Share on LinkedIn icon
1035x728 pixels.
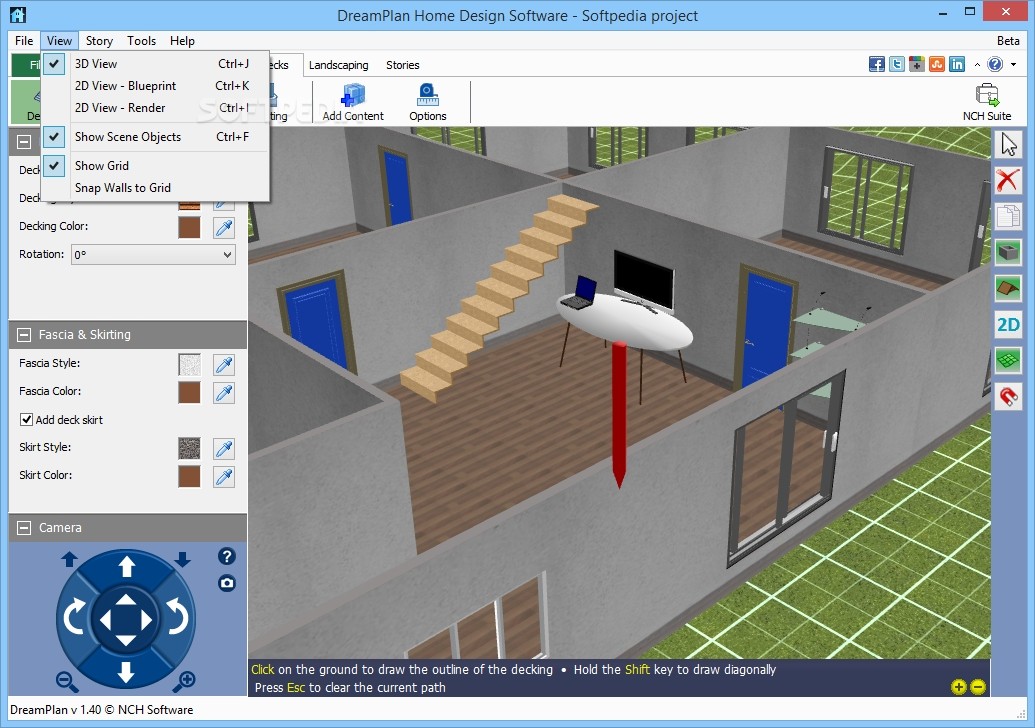[956, 64]
